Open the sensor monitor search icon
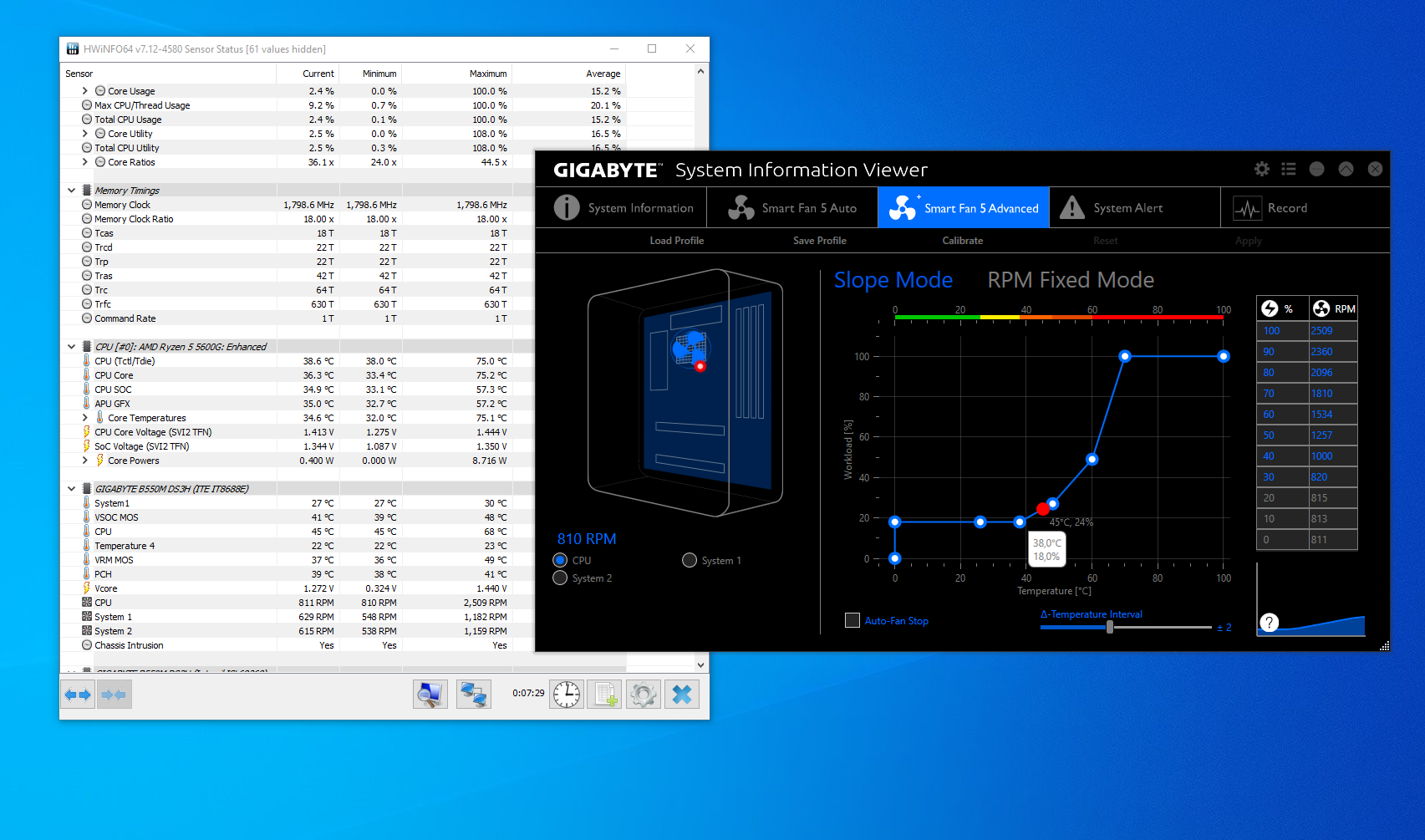The width and height of the screenshot is (1425, 840). click(x=430, y=695)
